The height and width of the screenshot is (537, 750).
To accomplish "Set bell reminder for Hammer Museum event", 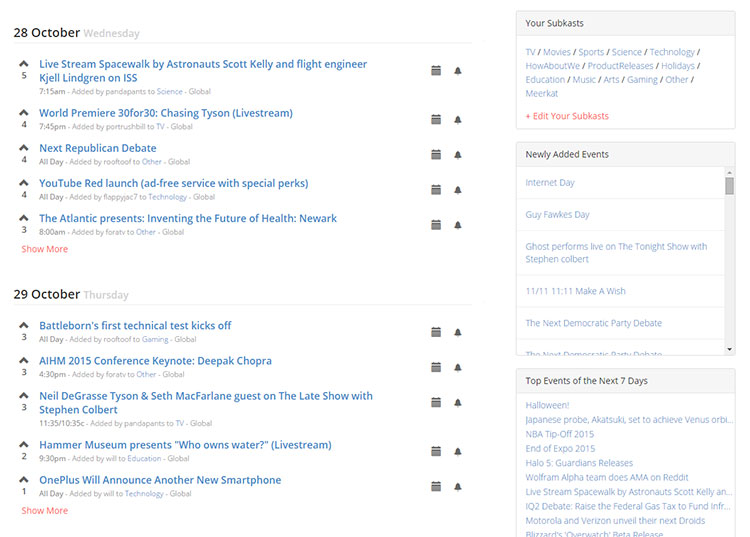I will pos(458,451).
